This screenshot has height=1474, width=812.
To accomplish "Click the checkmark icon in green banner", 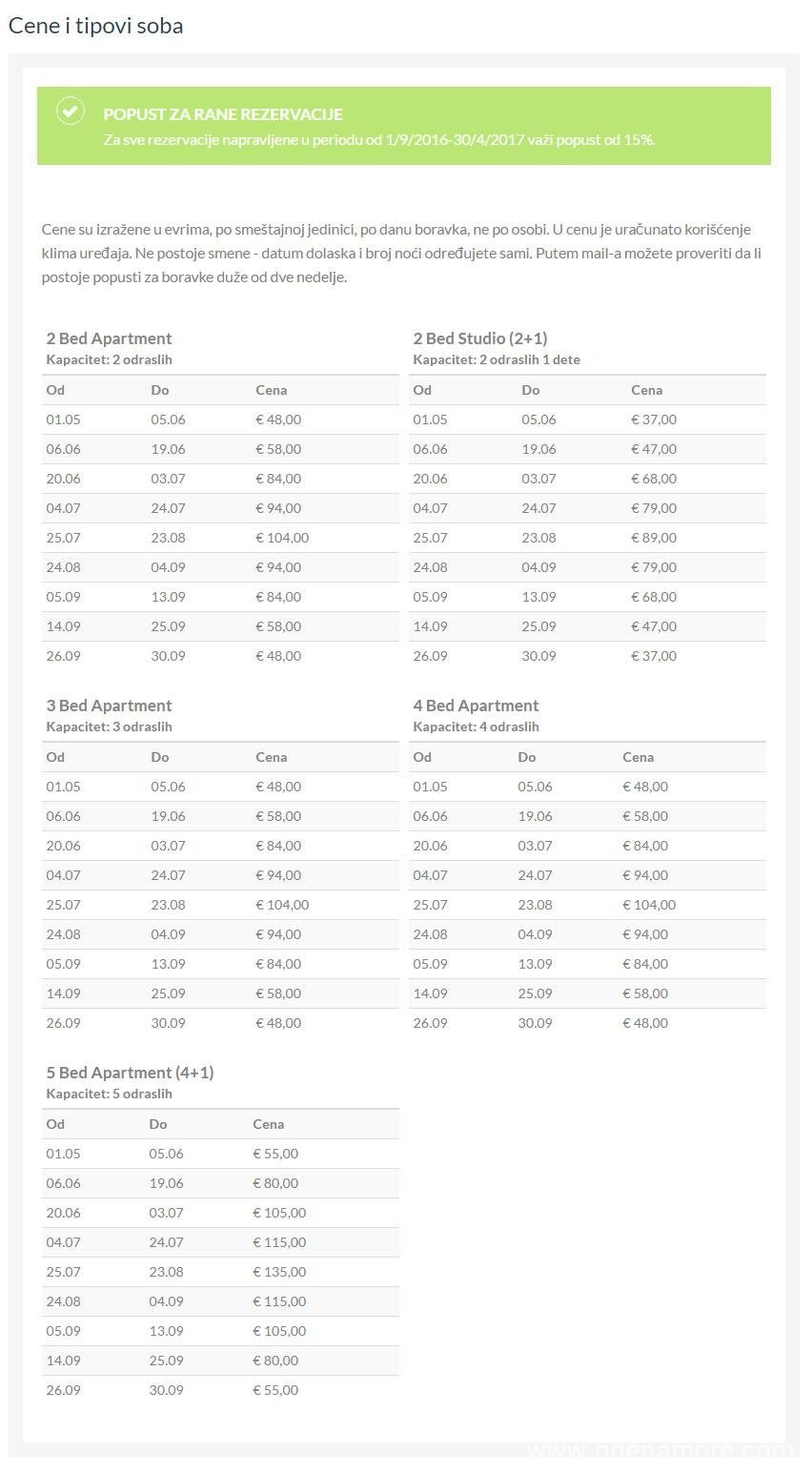I will 70,112.
